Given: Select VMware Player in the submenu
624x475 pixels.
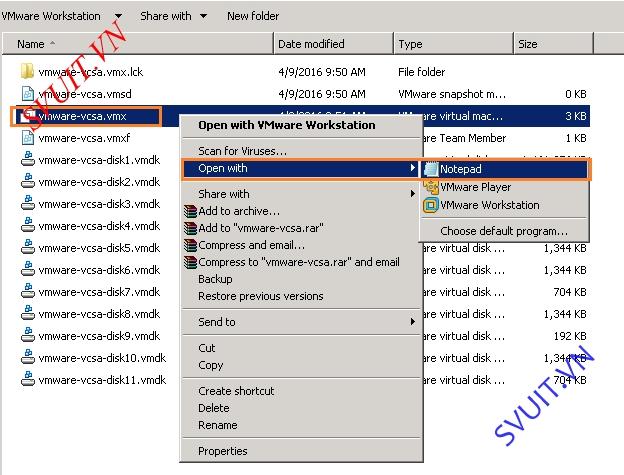Looking at the screenshot, I should click(x=476, y=187).
